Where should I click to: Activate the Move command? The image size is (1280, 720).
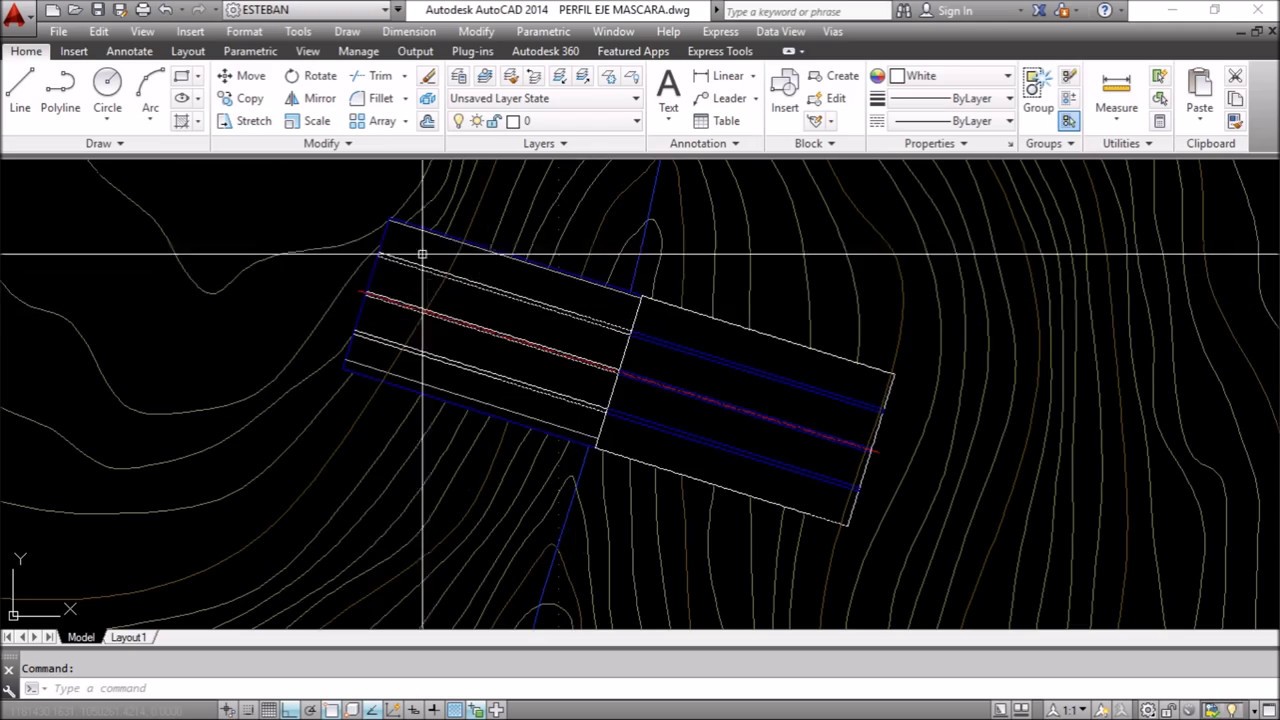point(240,76)
